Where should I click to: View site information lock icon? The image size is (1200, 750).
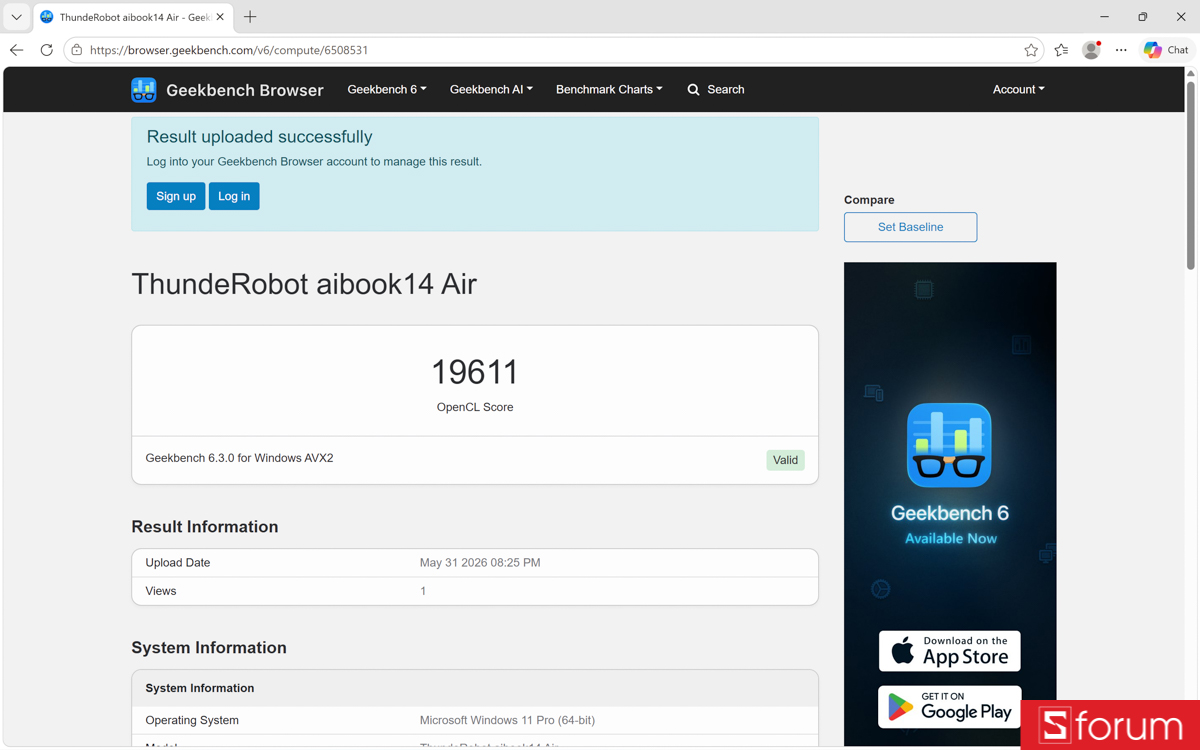point(77,50)
